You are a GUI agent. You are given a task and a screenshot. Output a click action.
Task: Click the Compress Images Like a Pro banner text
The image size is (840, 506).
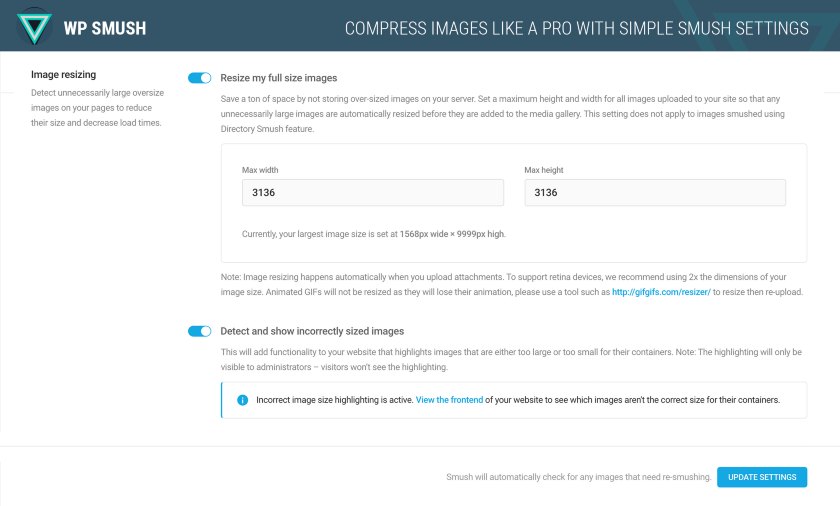click(576, 28)
